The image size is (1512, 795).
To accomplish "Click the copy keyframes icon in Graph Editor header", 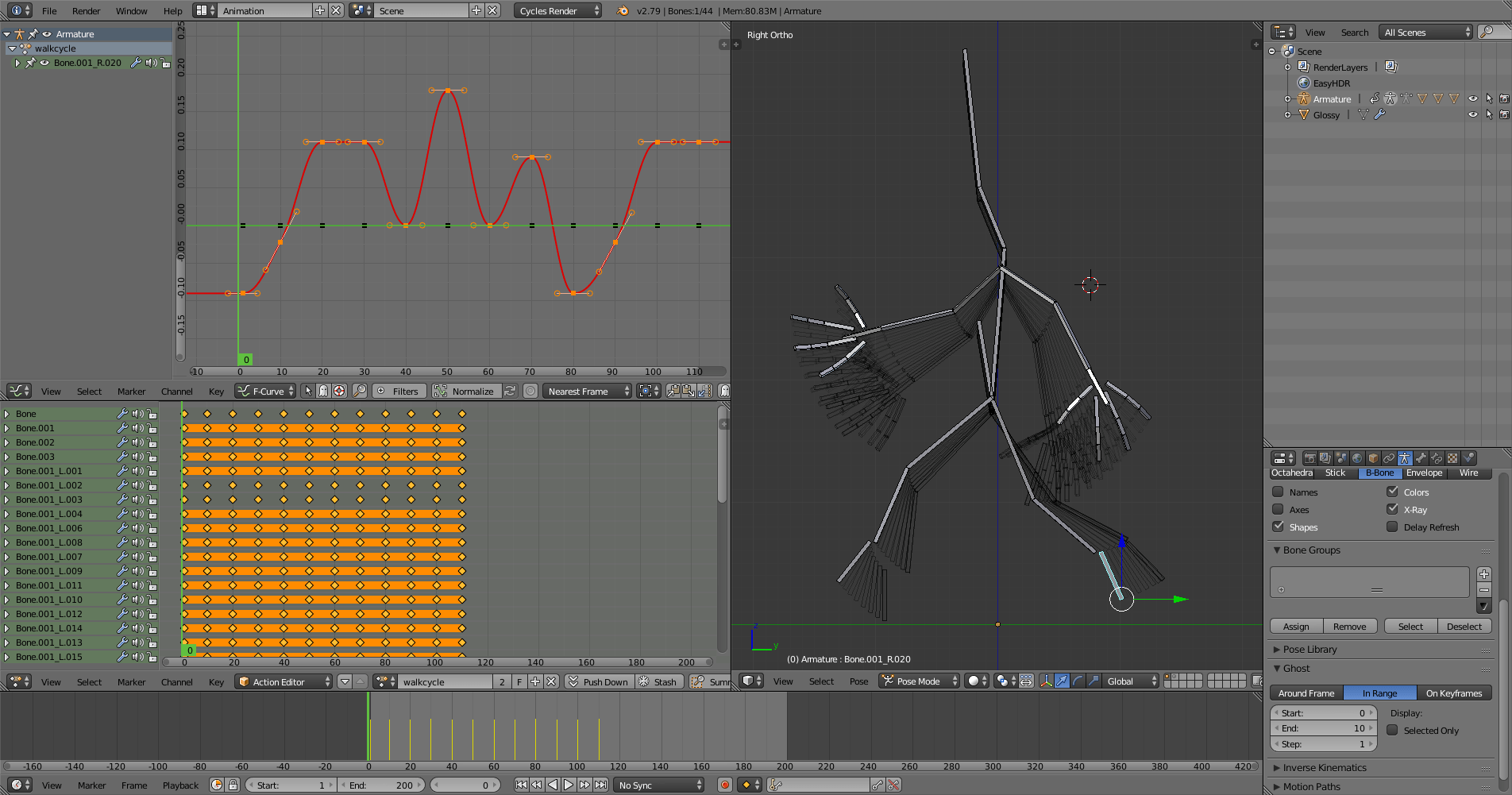I will [673, 390].
